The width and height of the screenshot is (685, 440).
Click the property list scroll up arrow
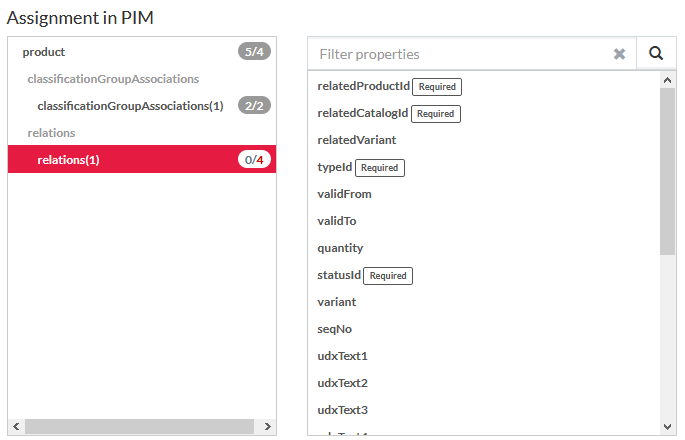[x=668, y=79]
